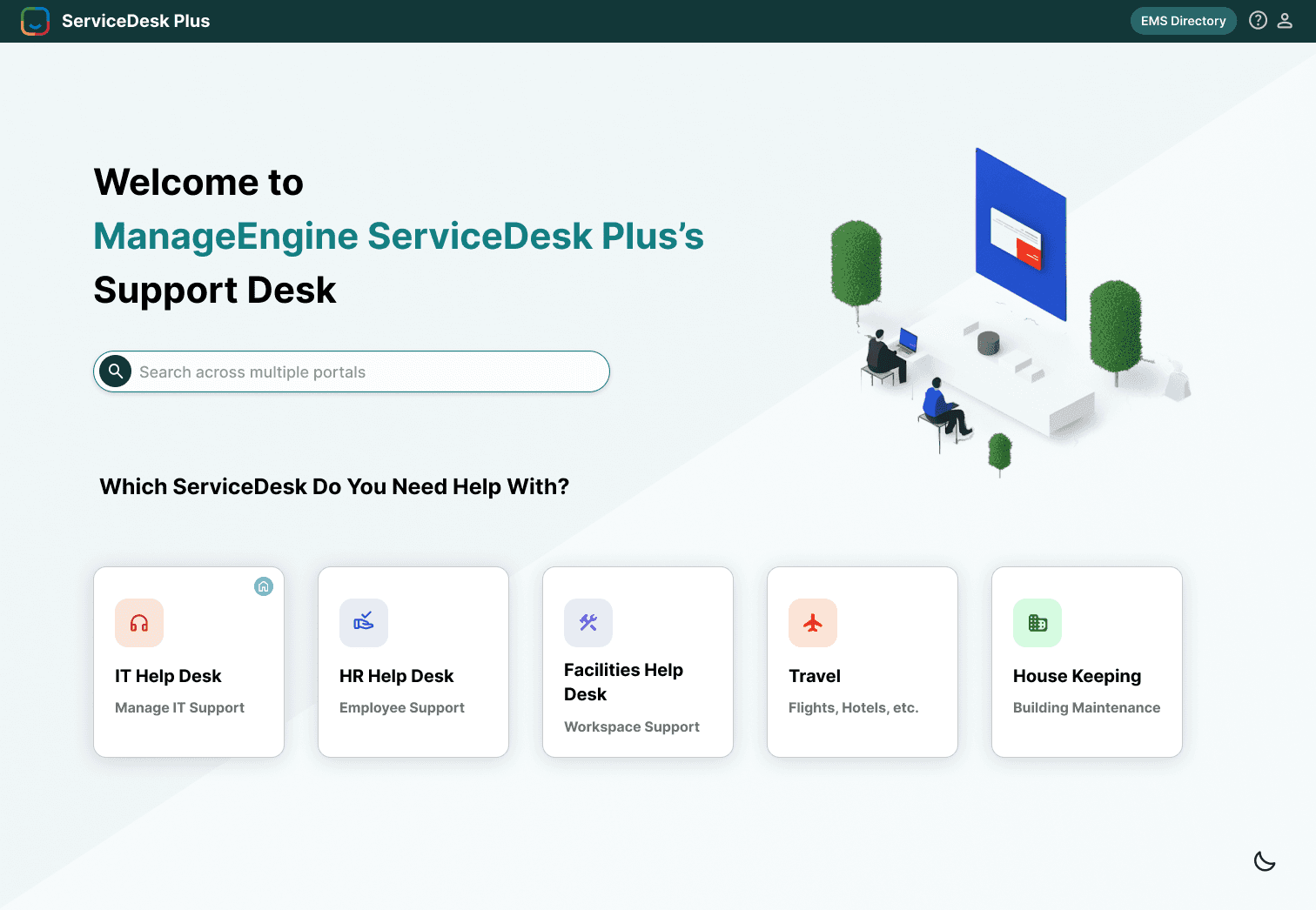
Task: Click the Employee Support text
Action: tap(402, 708)
